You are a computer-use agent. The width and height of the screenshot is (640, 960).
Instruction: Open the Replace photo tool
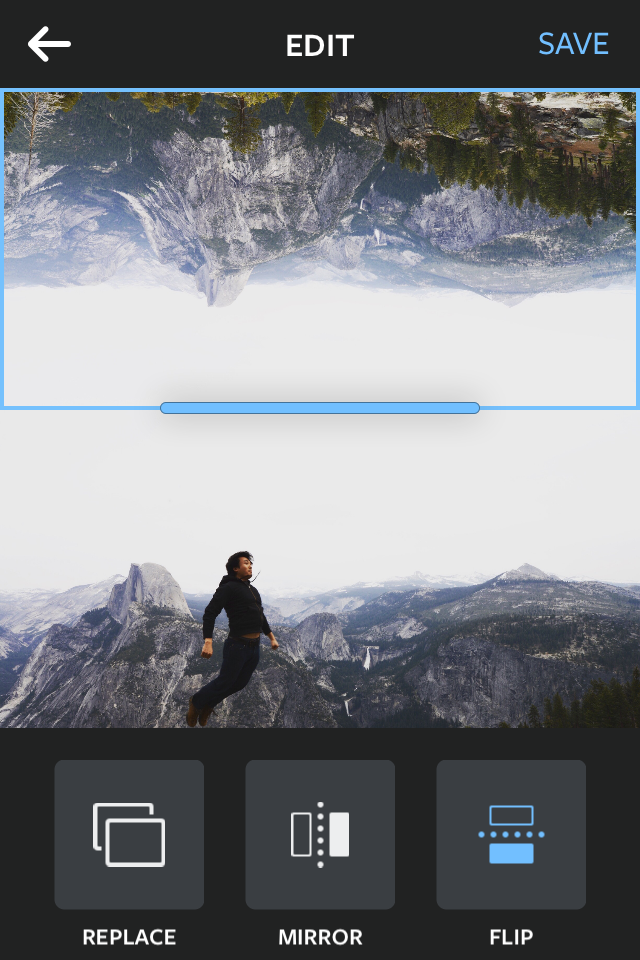pyautogui.click(x=129, y=834)
